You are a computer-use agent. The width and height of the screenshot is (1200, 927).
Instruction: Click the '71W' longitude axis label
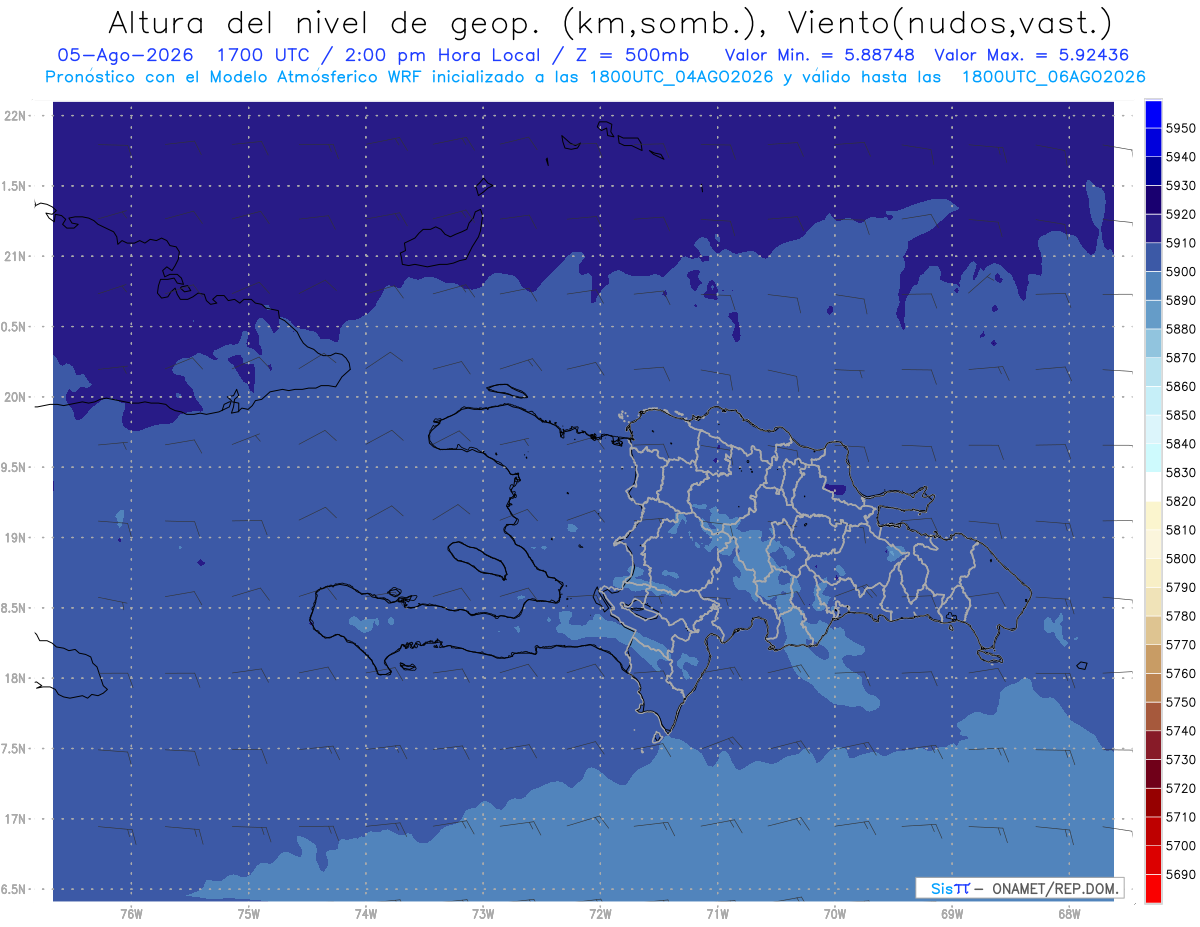(x=717, y=914)
